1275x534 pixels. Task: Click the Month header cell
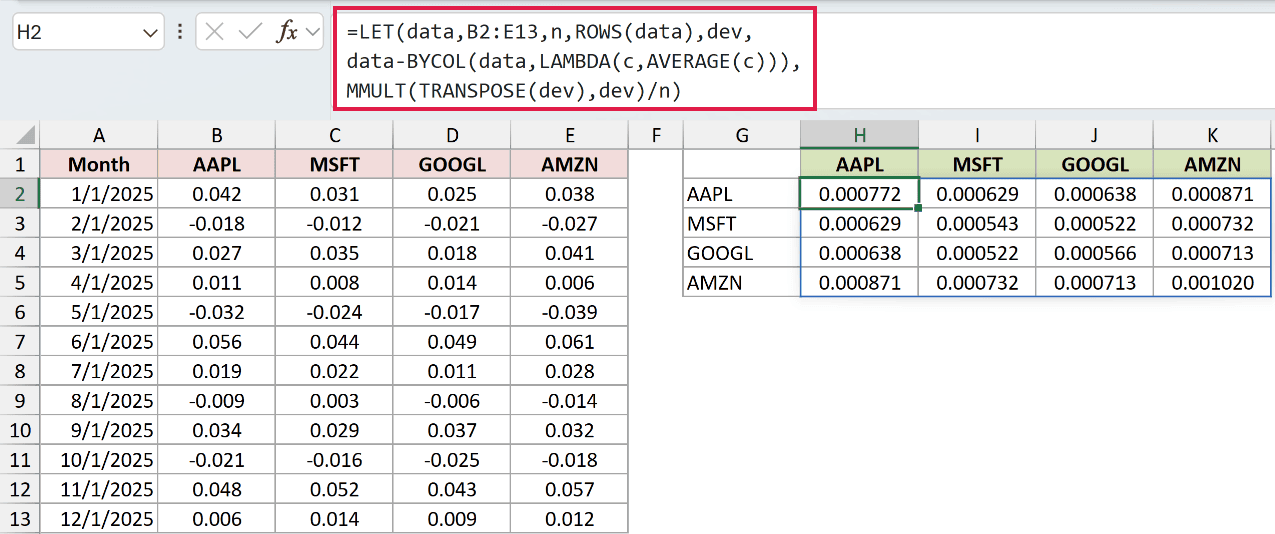[x=99, y=164]
